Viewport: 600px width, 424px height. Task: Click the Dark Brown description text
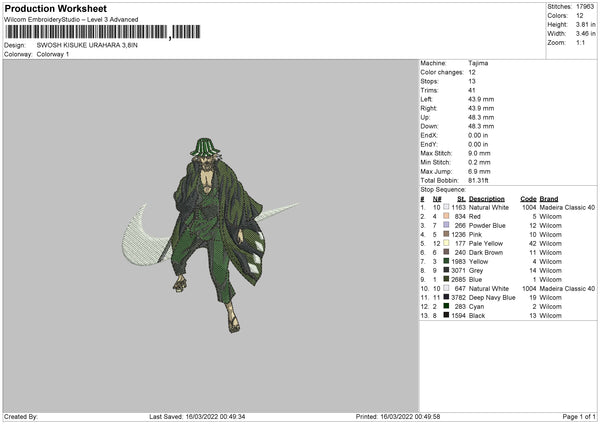tap(486, 253)
